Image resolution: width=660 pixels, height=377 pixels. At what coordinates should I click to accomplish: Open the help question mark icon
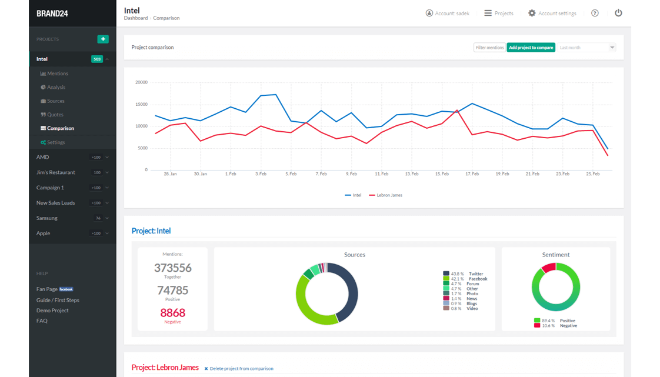point(595,13)
